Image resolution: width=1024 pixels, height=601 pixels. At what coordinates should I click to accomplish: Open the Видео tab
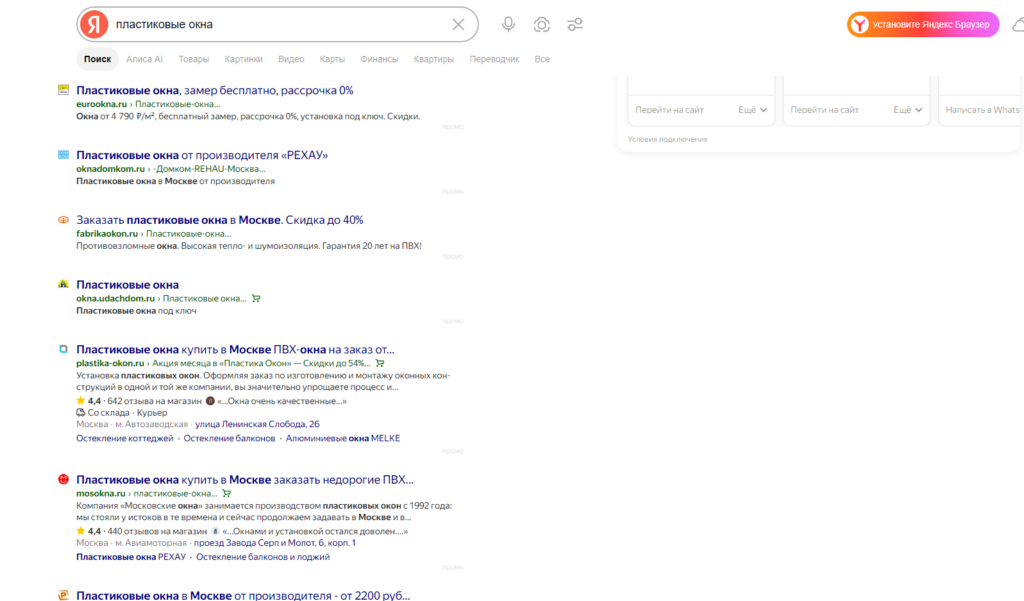coord(291,59)
